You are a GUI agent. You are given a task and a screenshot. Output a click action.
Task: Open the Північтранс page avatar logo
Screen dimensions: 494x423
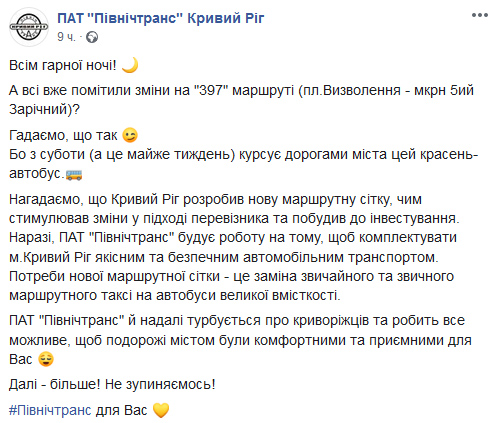click(29, 27)
